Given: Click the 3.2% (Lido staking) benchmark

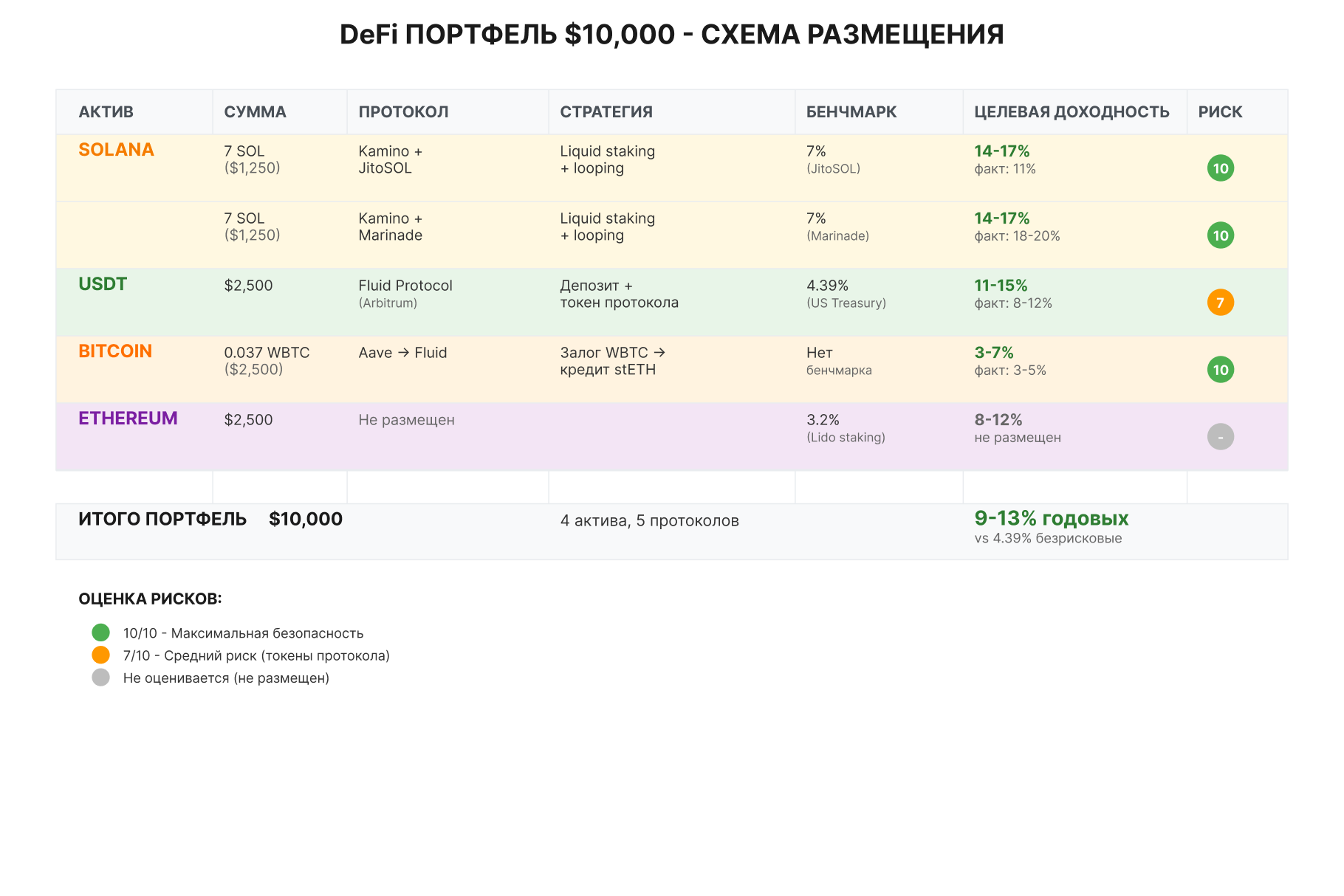Looking at the screenshot, I should (x=846, y=428).
